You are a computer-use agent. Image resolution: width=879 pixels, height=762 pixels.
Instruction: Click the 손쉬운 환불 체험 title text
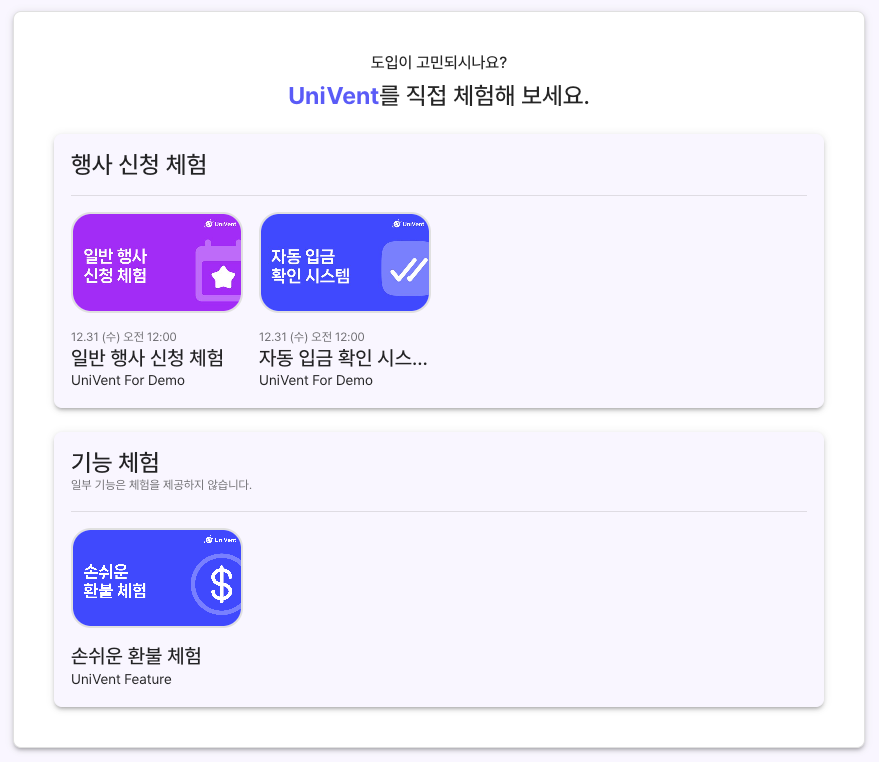[136, 656]
